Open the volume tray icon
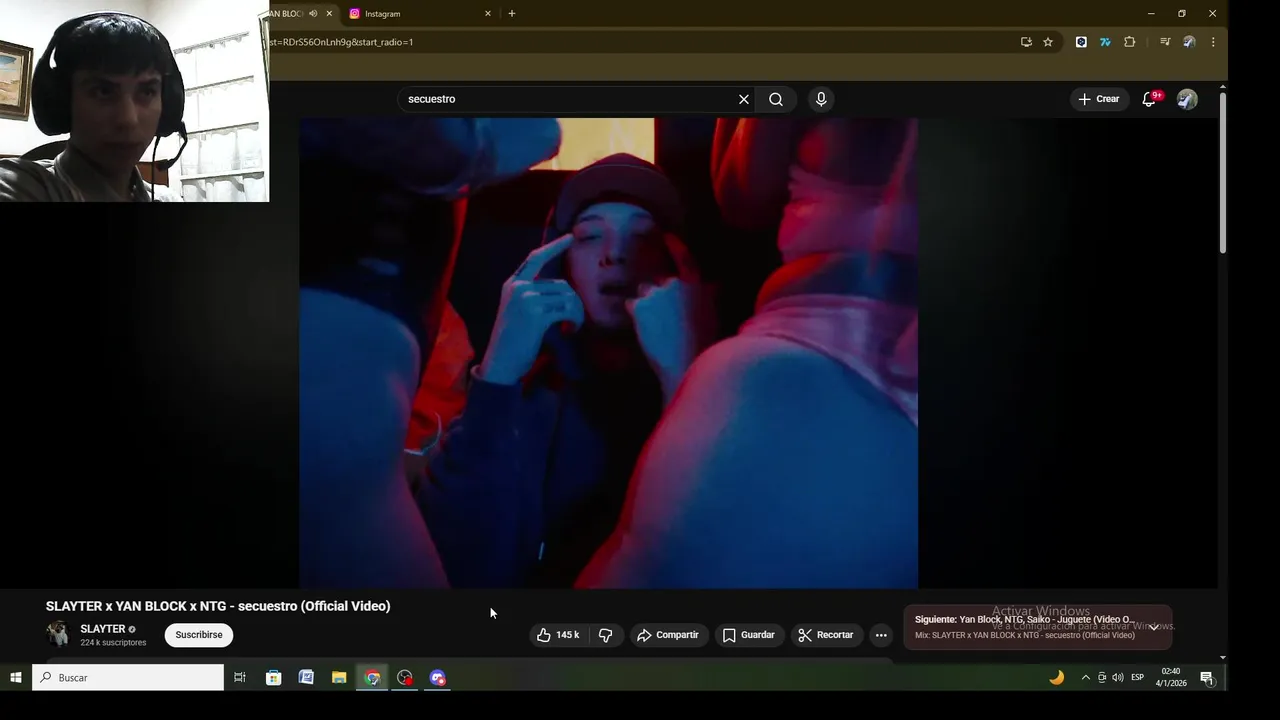 tap(1118, 677)
